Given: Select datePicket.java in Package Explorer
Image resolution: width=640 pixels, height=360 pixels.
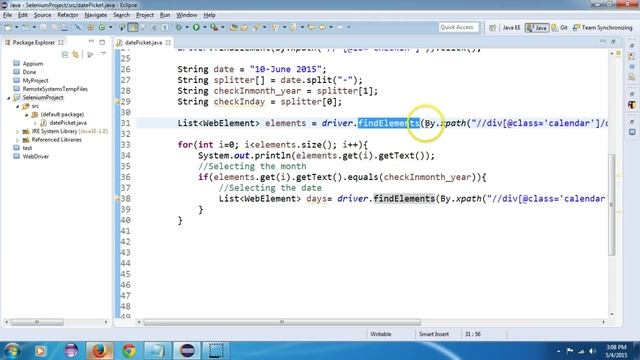Looking at the screenshot, I should (68, 123).
